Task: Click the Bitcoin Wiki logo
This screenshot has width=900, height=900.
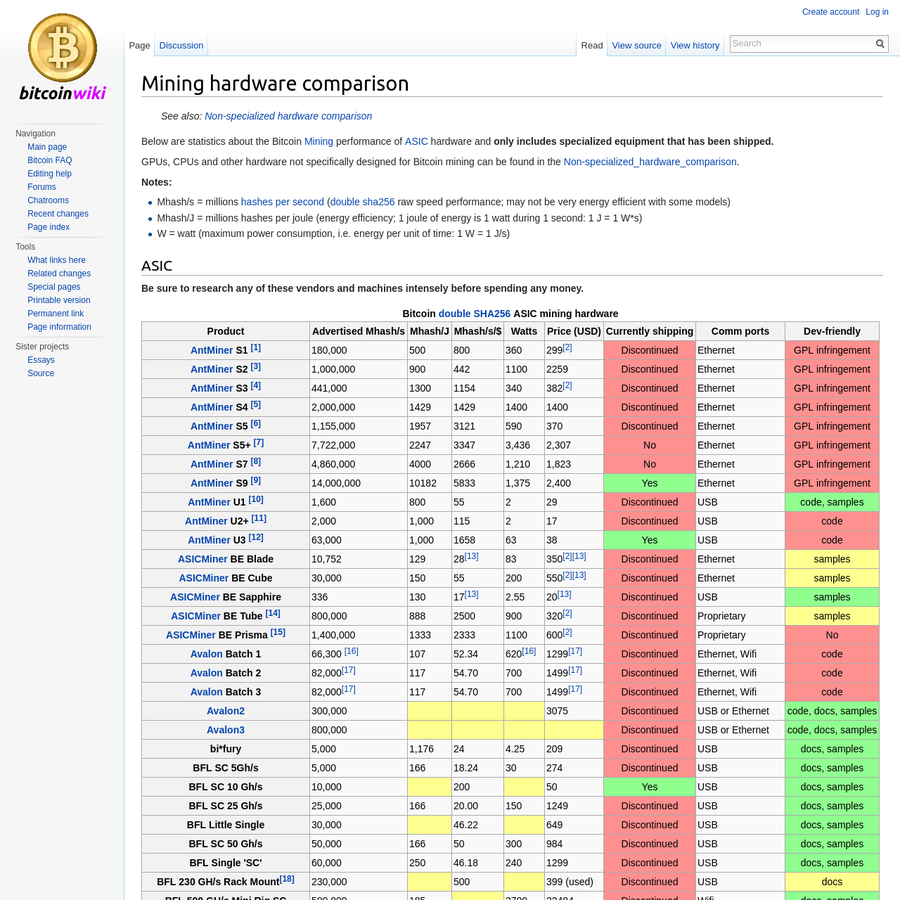Action: point(62,57)
